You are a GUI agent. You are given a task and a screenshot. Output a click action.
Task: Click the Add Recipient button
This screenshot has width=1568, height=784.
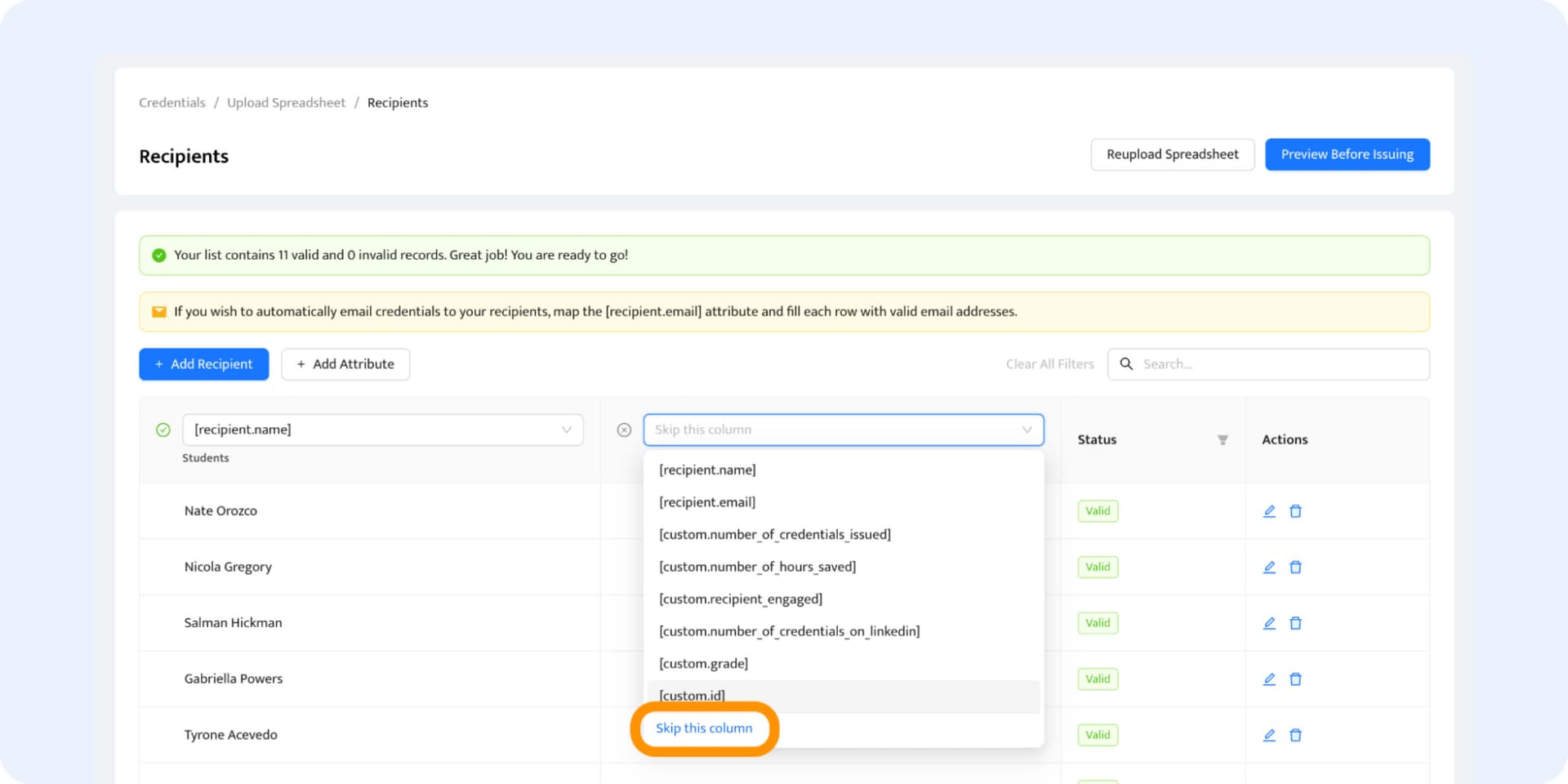click(x=203, y=364)
